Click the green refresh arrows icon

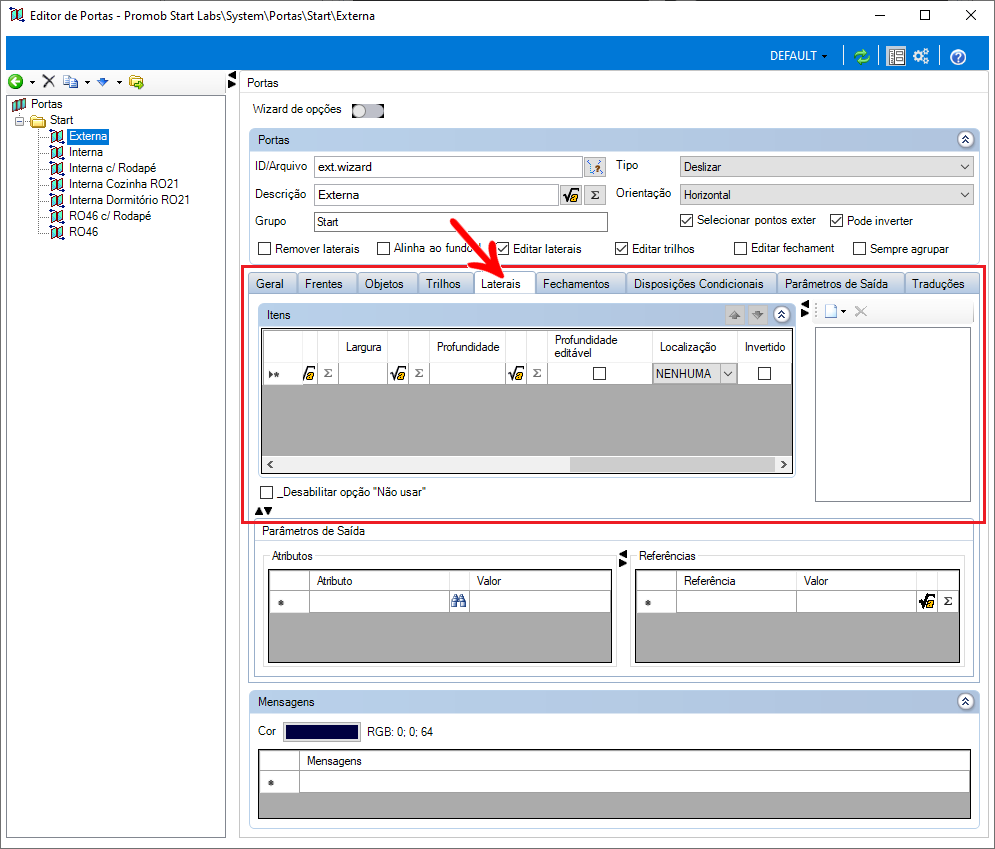pyautogui.click(x=861, y=56)
